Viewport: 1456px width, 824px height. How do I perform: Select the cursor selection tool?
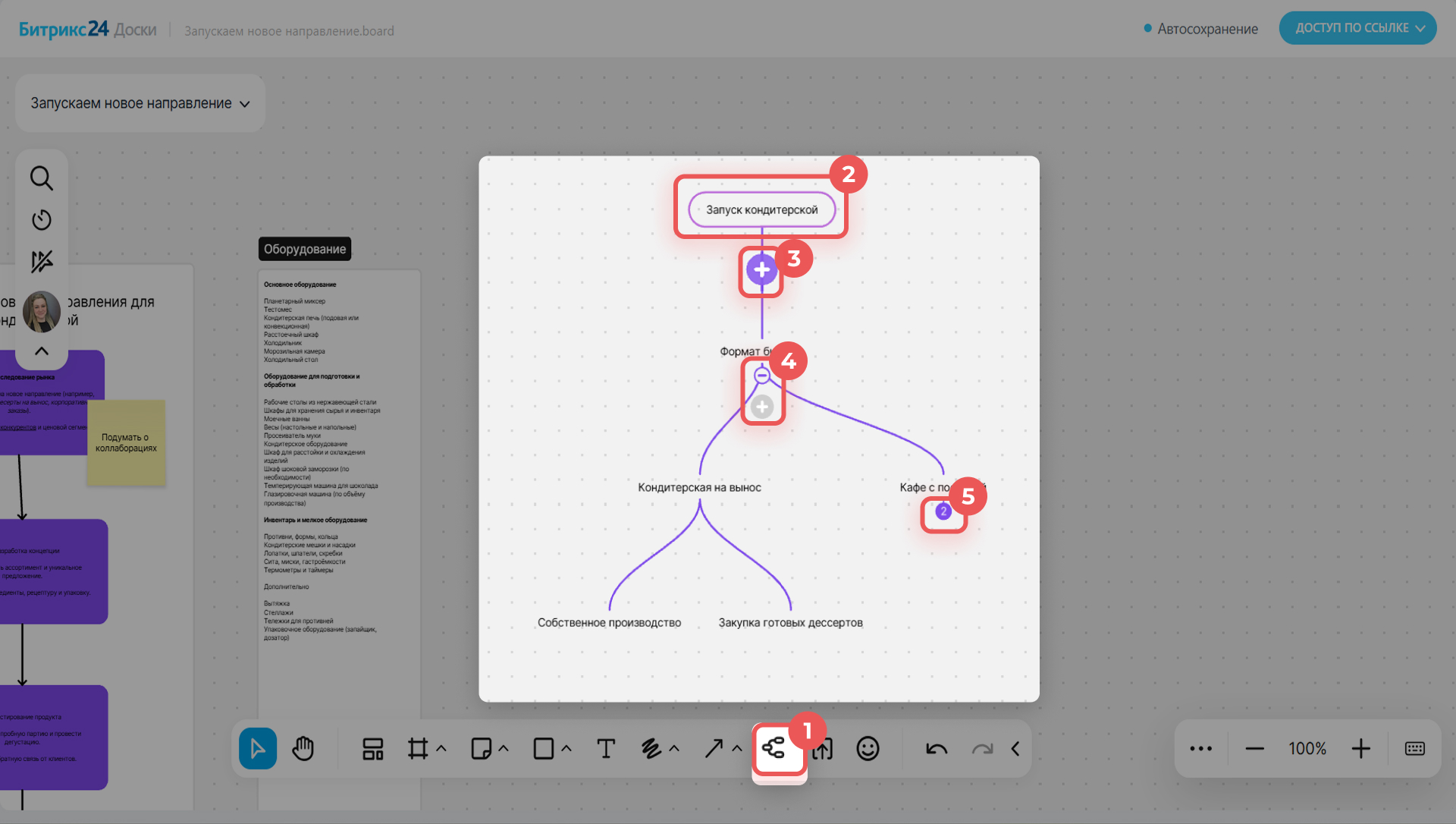[x=258, y=749]
